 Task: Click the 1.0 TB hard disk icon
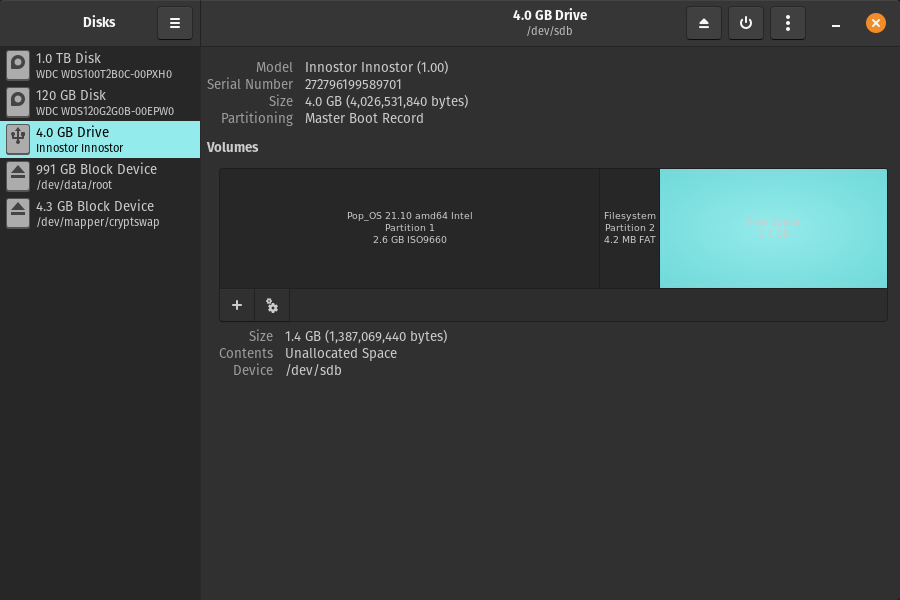tap(18, 66)
